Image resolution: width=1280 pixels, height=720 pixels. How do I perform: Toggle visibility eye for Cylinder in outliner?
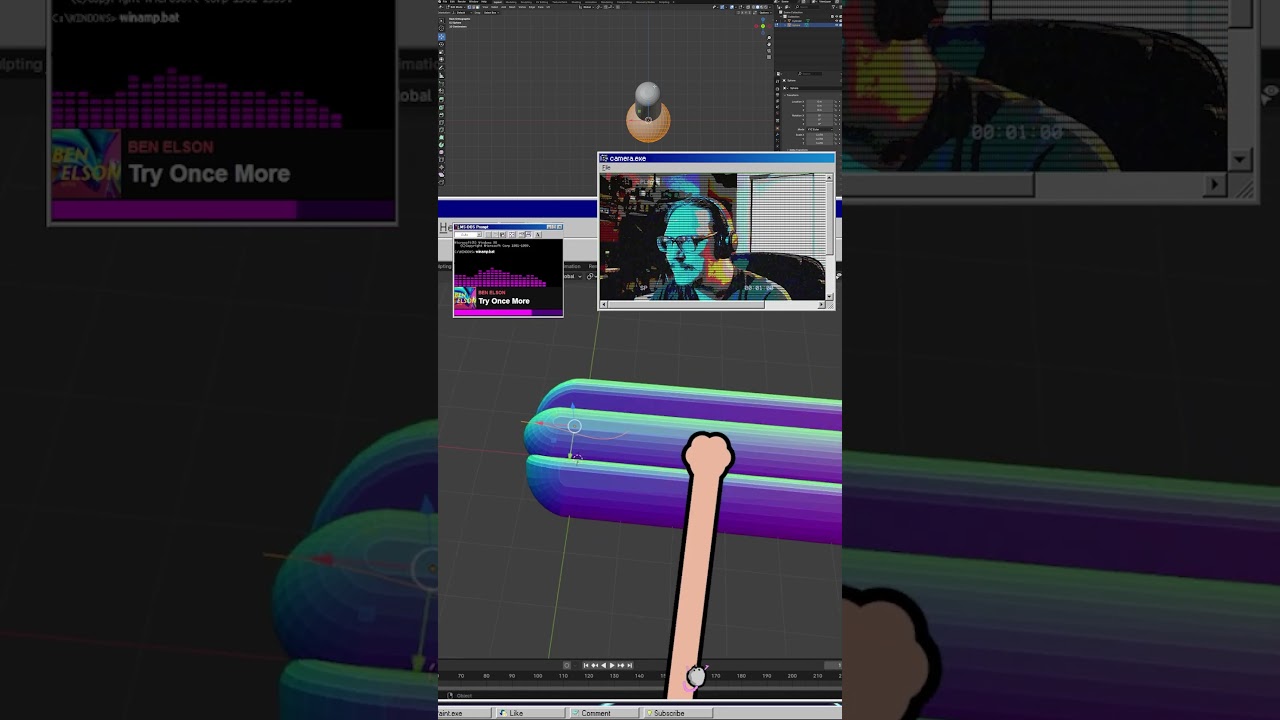pos(836,20)
